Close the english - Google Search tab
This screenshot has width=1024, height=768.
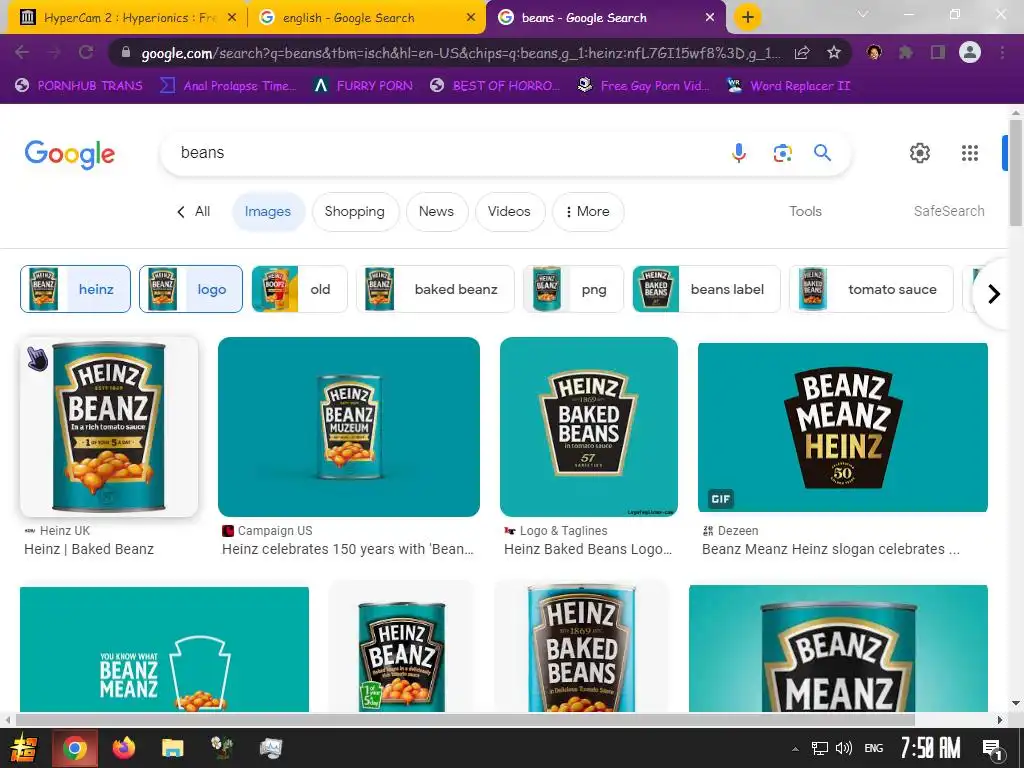(x=471, y=18)
